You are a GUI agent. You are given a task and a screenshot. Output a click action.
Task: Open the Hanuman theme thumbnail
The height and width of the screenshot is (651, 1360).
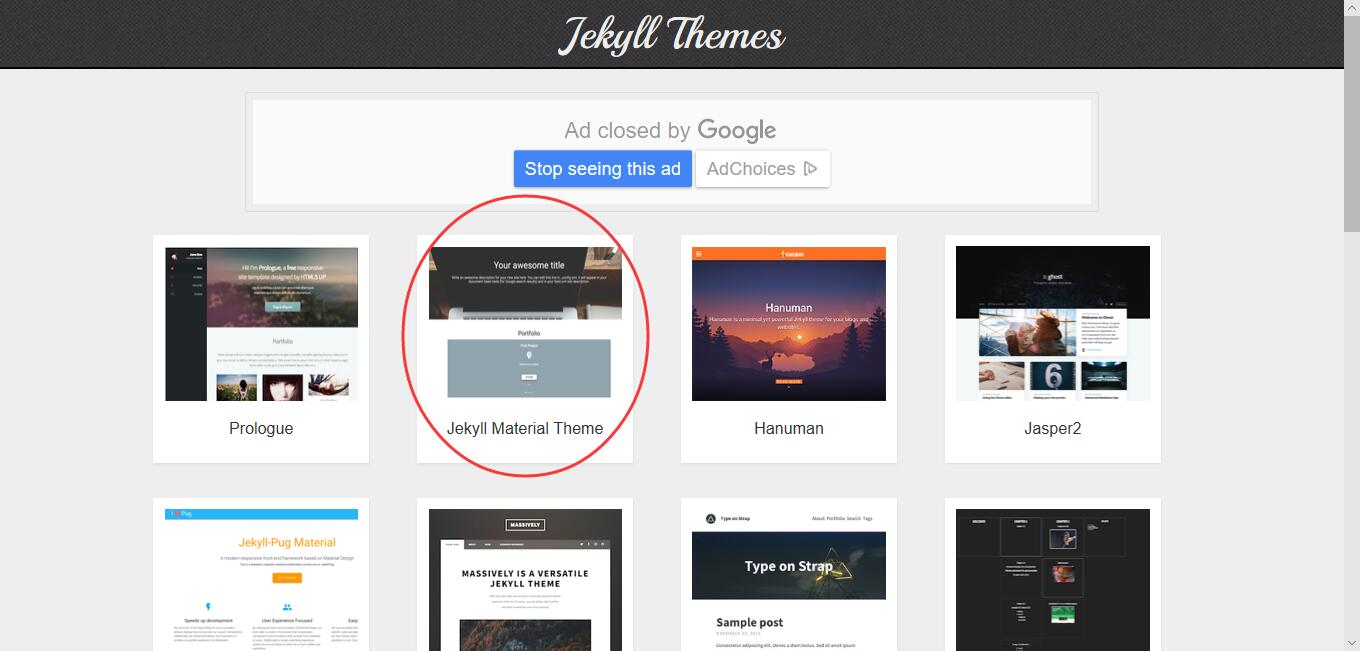(x=789, y=324)
